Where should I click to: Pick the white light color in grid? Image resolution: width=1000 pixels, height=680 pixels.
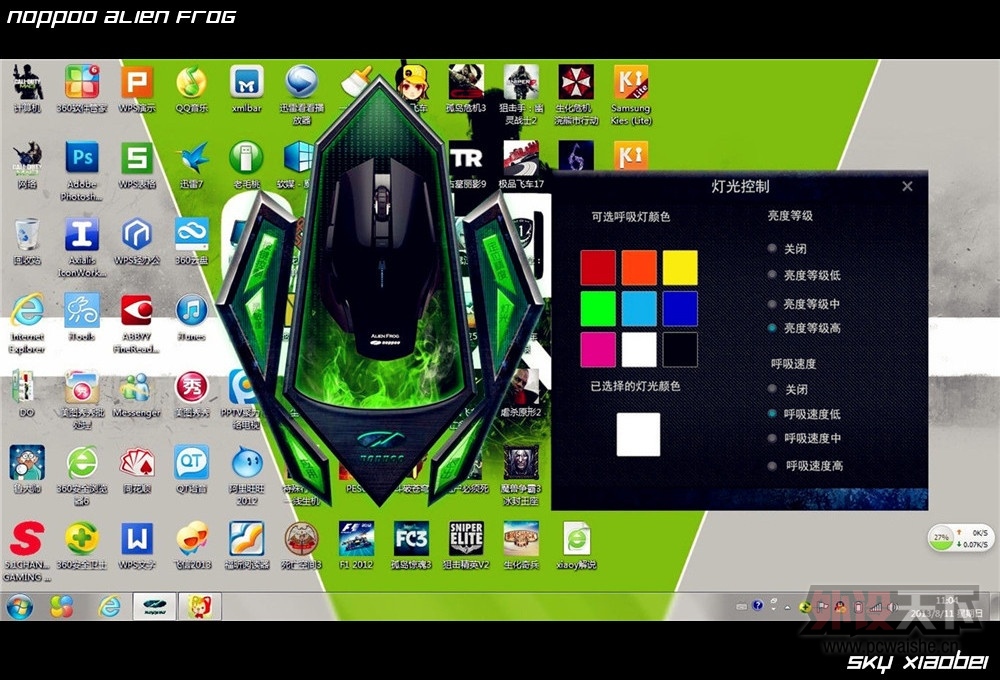pos(639,350)
